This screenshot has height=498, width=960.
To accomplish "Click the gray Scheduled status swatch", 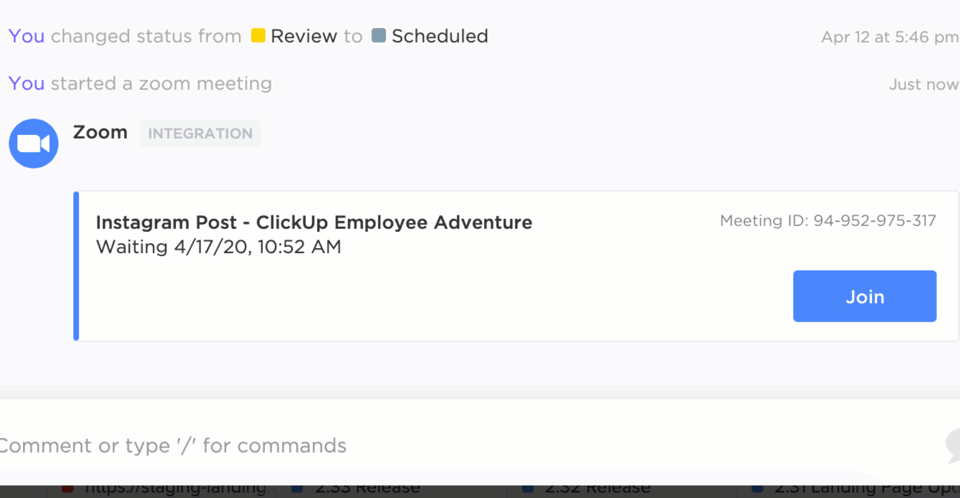I will [x=378, y=36].
